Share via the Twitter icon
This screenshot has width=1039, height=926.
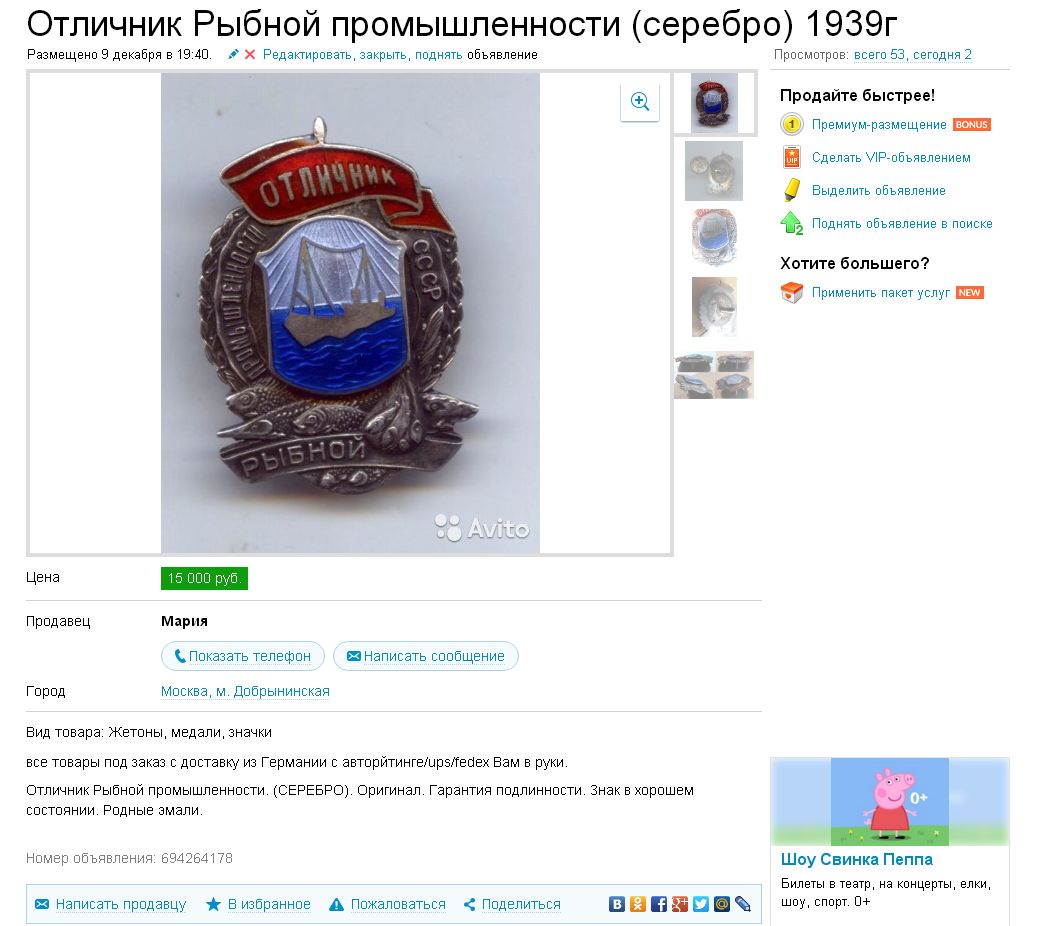tap(701, 904)
